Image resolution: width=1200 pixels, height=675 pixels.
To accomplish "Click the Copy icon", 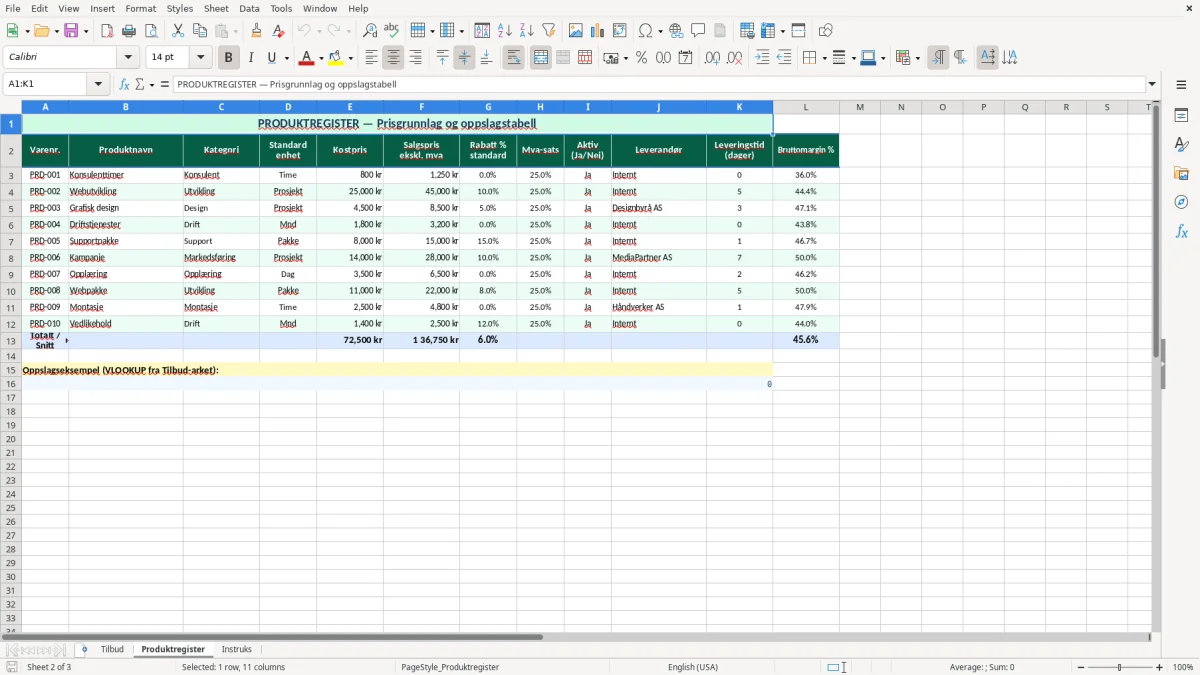I will (200, 31).
